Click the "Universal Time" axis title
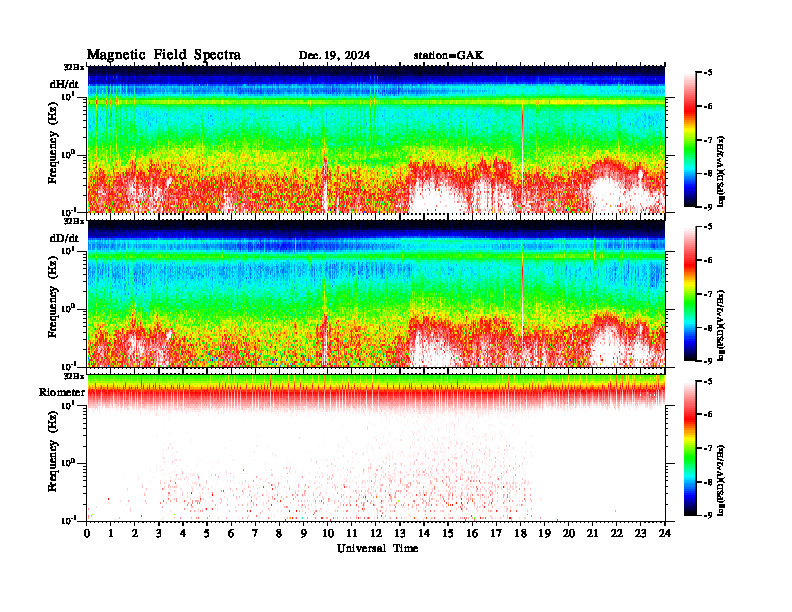This screenshot has height=612, width=792. (377, 548)
